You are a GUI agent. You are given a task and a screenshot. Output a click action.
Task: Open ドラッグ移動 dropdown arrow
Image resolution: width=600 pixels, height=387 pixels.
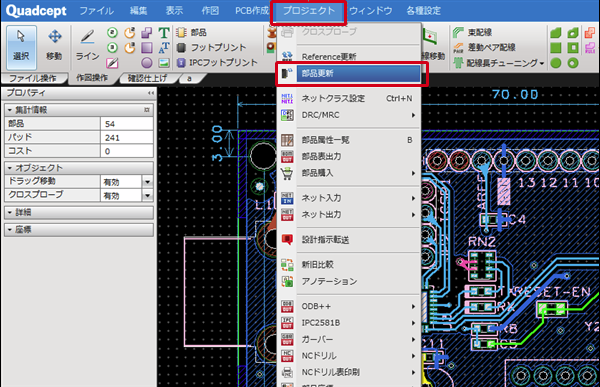[x=147, y=182]
